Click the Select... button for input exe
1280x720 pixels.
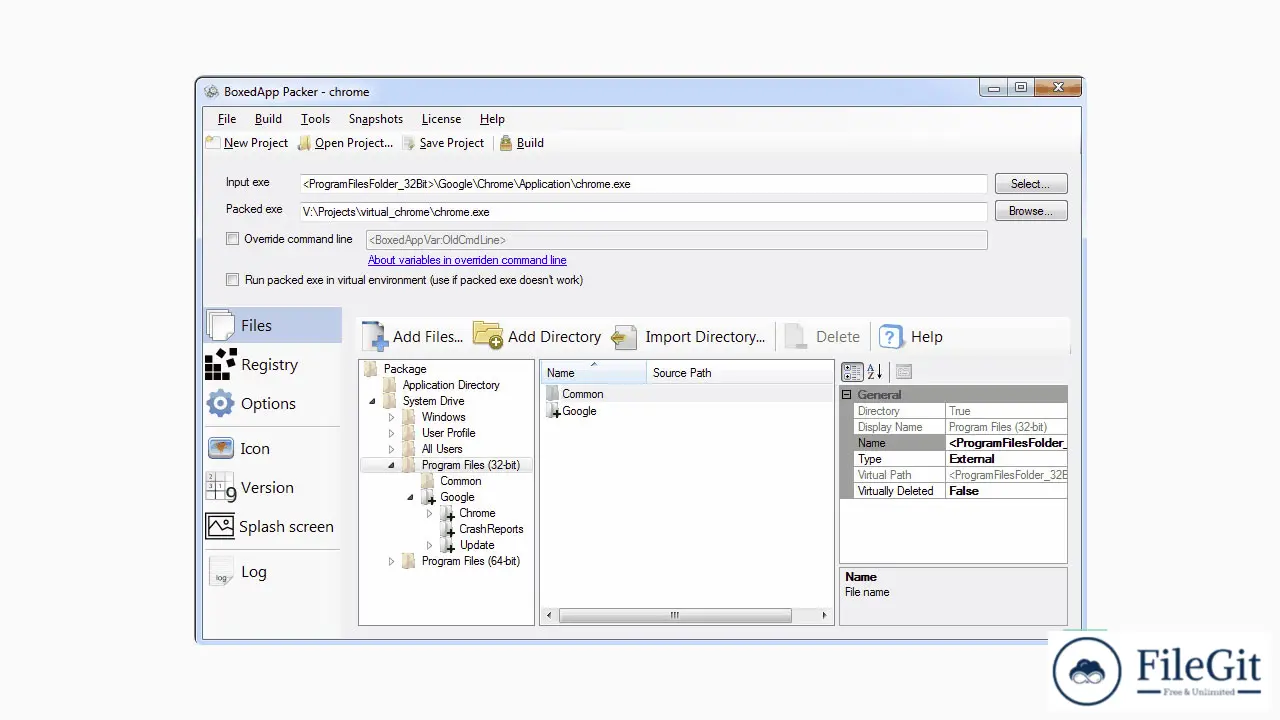click(x=1031, y=184)
